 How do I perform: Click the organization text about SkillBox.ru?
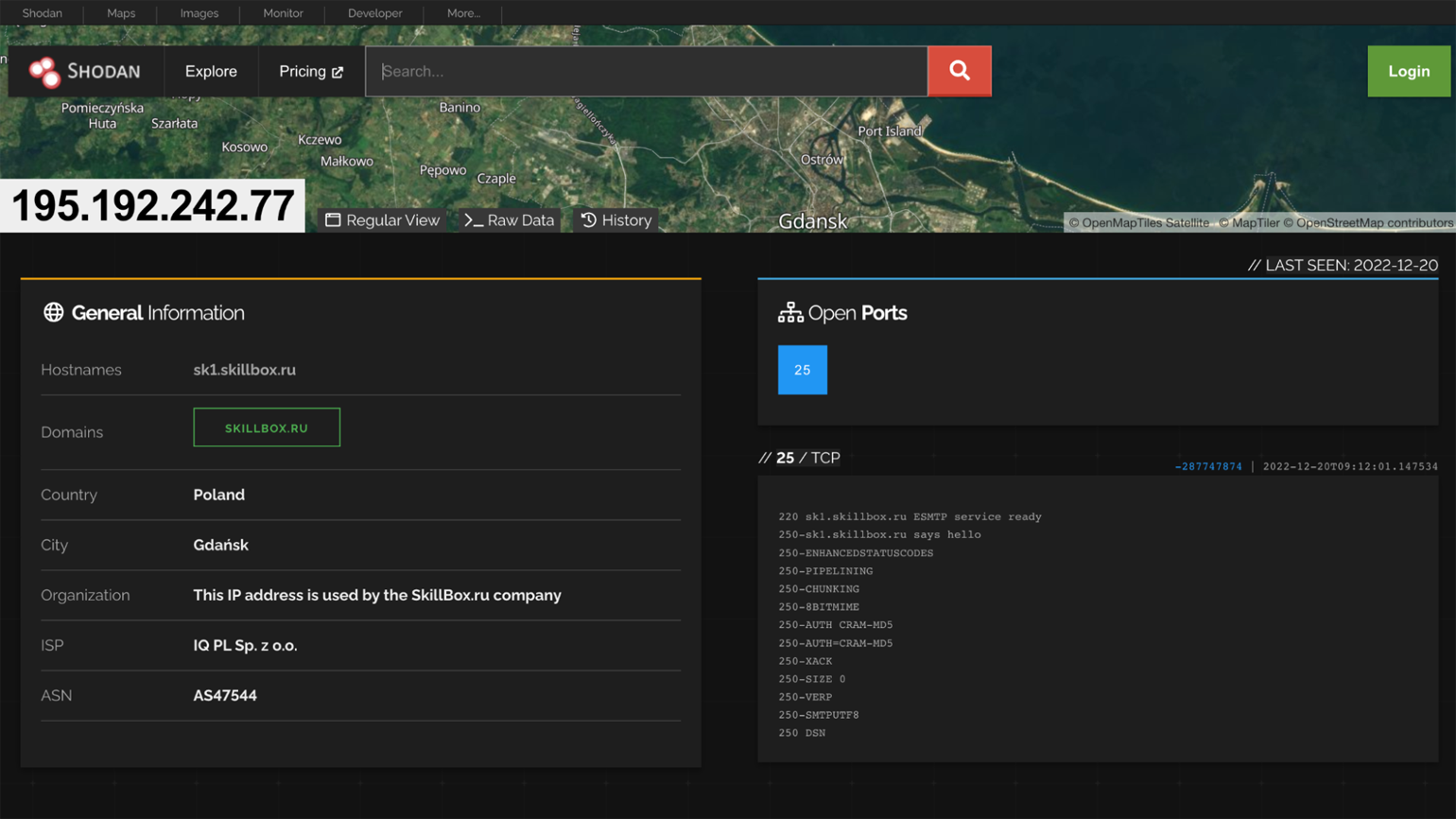point(377,595)
